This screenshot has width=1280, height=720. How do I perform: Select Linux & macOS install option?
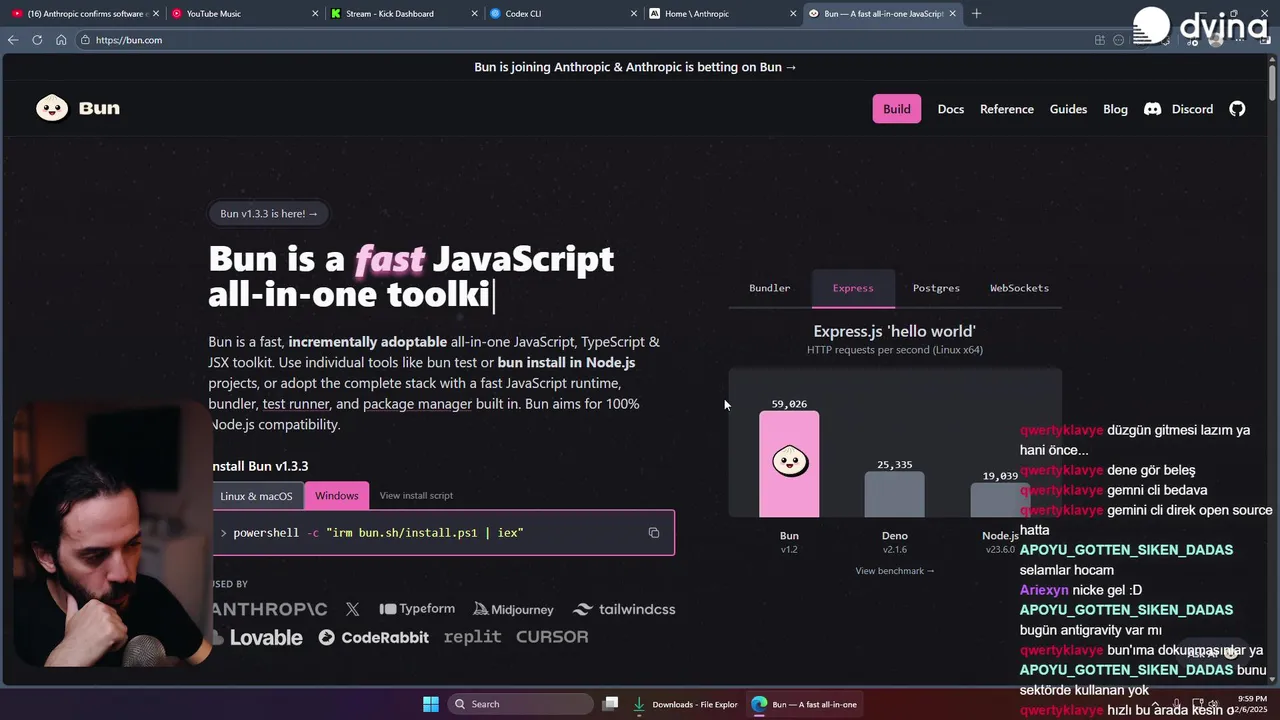(x=257, y=496)
